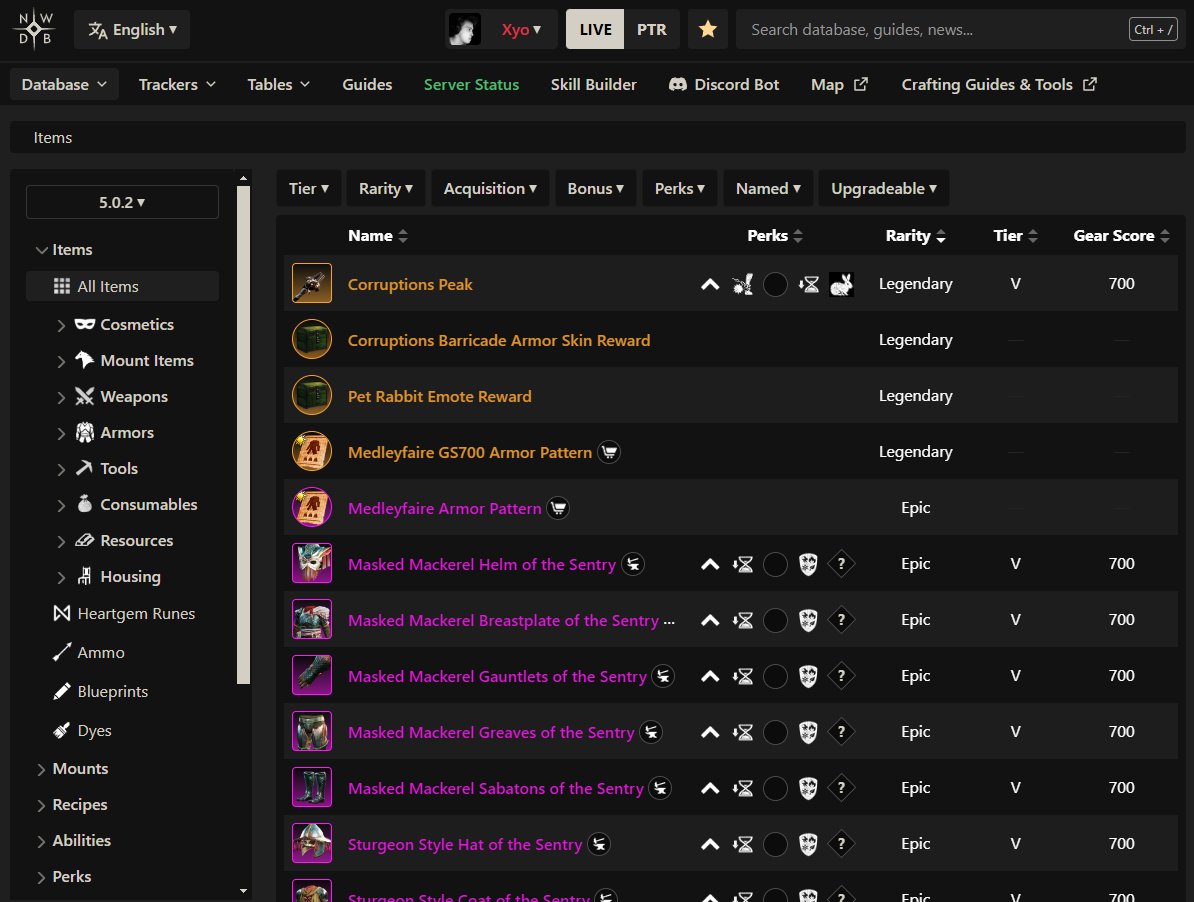Sort the table by Name column

click(x=378, y=236)
